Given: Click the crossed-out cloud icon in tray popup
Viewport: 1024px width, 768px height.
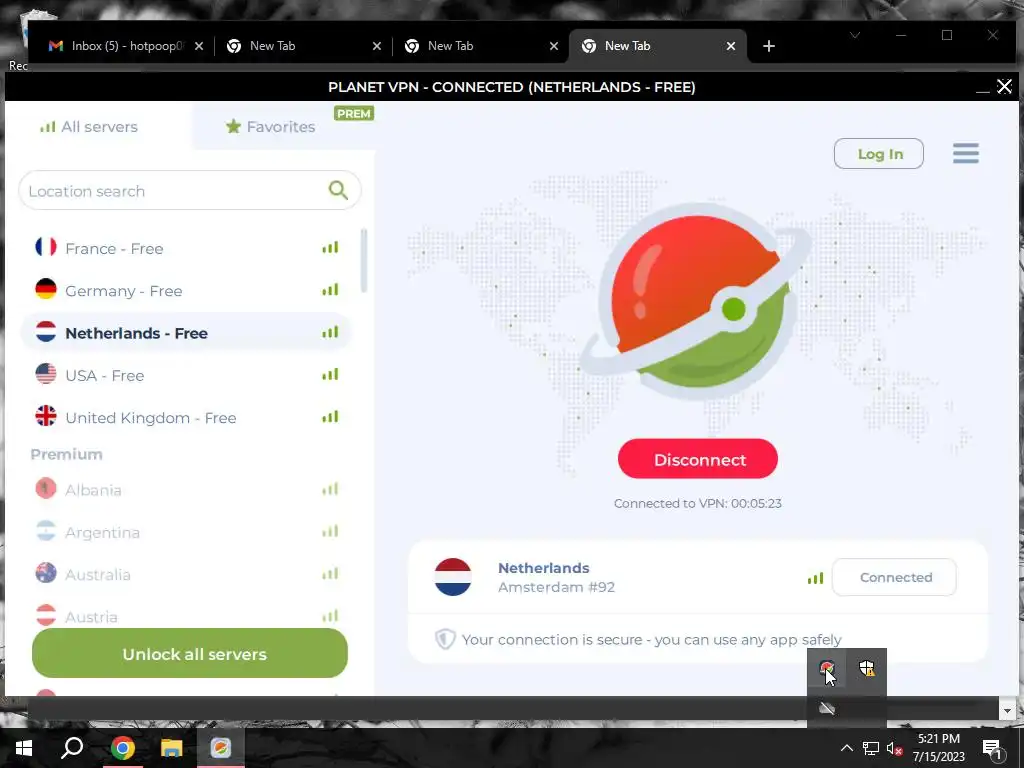Looking at the screenshot, I should pos(827,709).
